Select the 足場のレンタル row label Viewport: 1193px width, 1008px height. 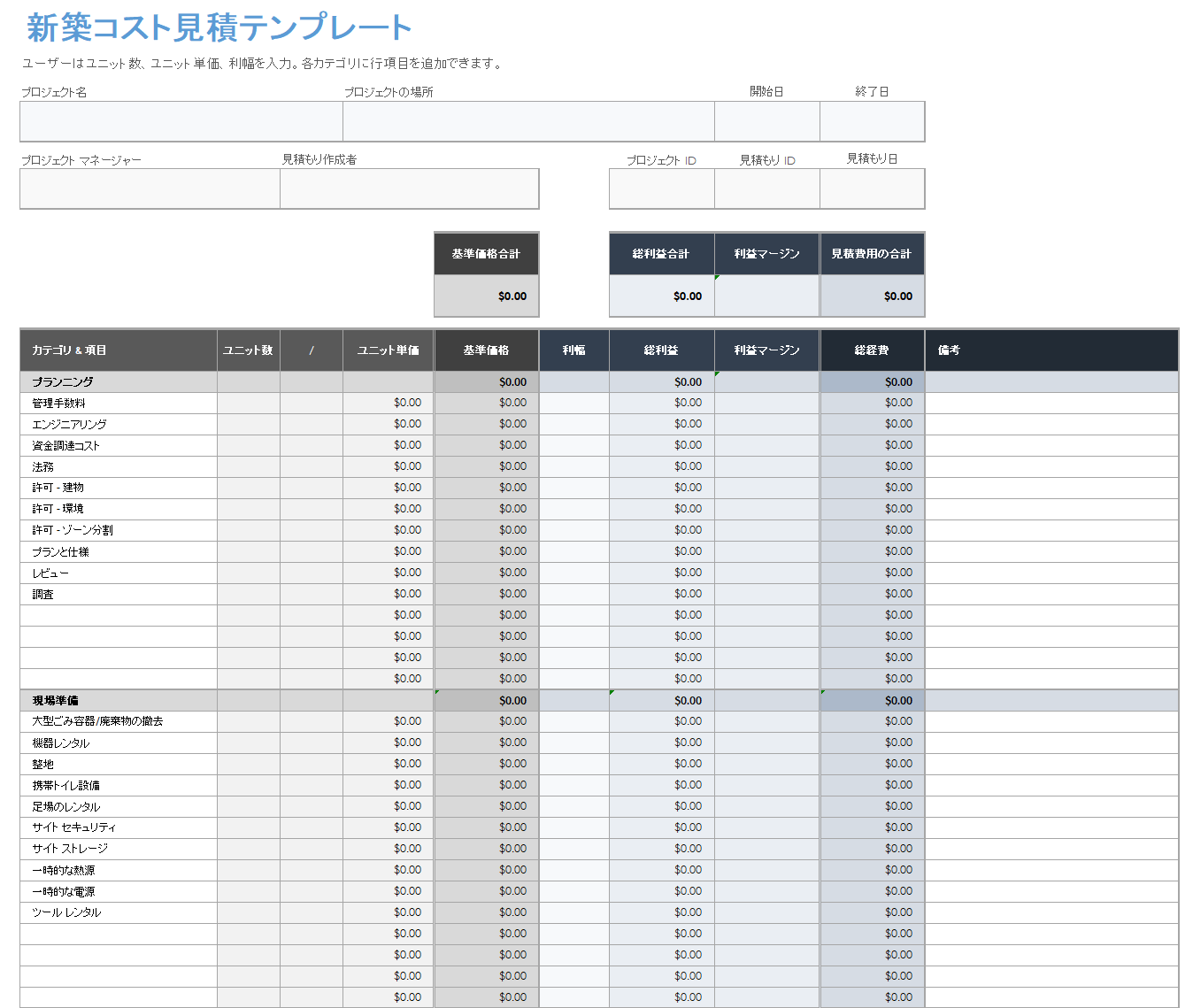(66, 807)
